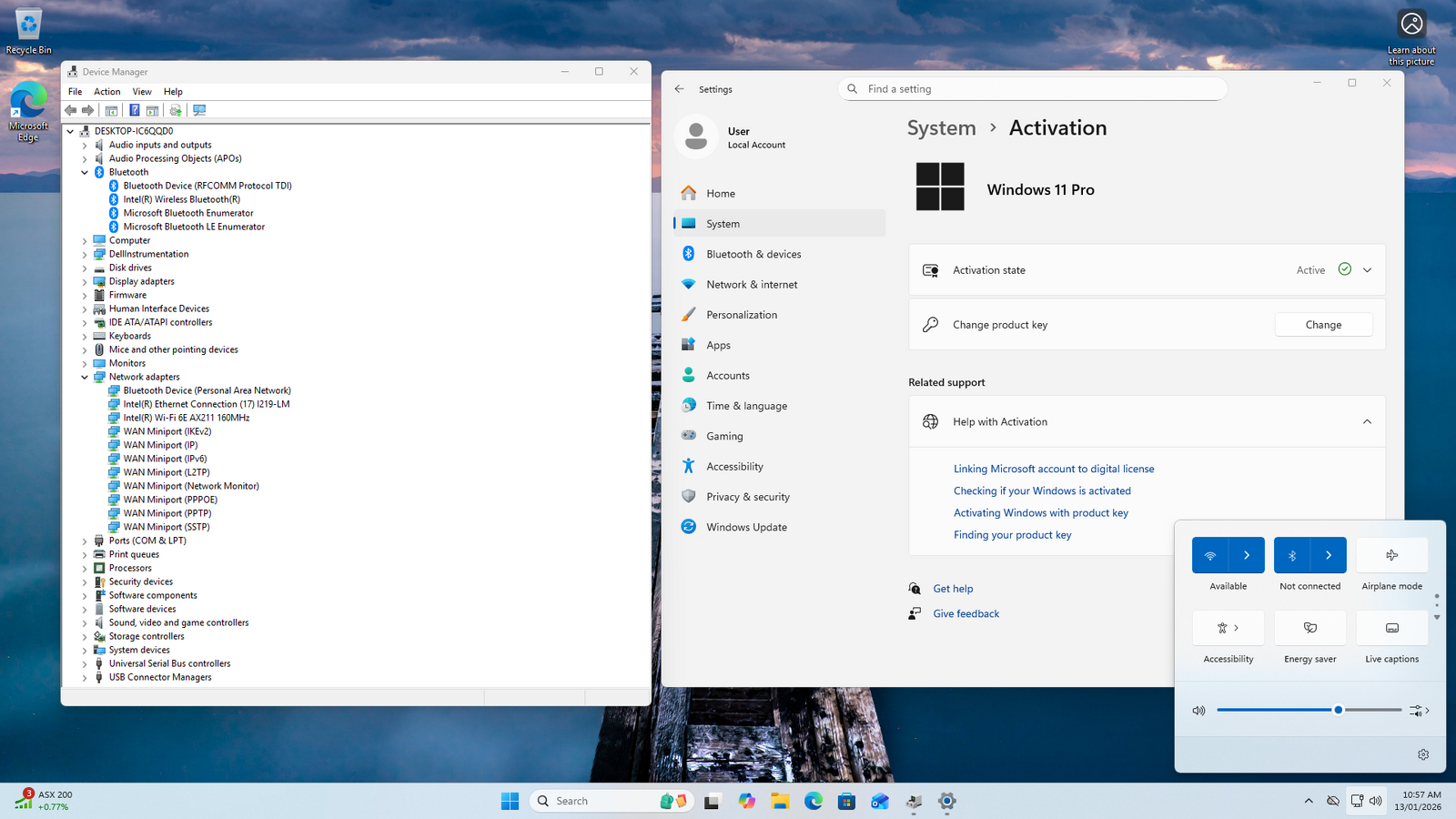Click Update device driver toolbar icon
Screen dimensions: 1456x819
click(176, 110)
